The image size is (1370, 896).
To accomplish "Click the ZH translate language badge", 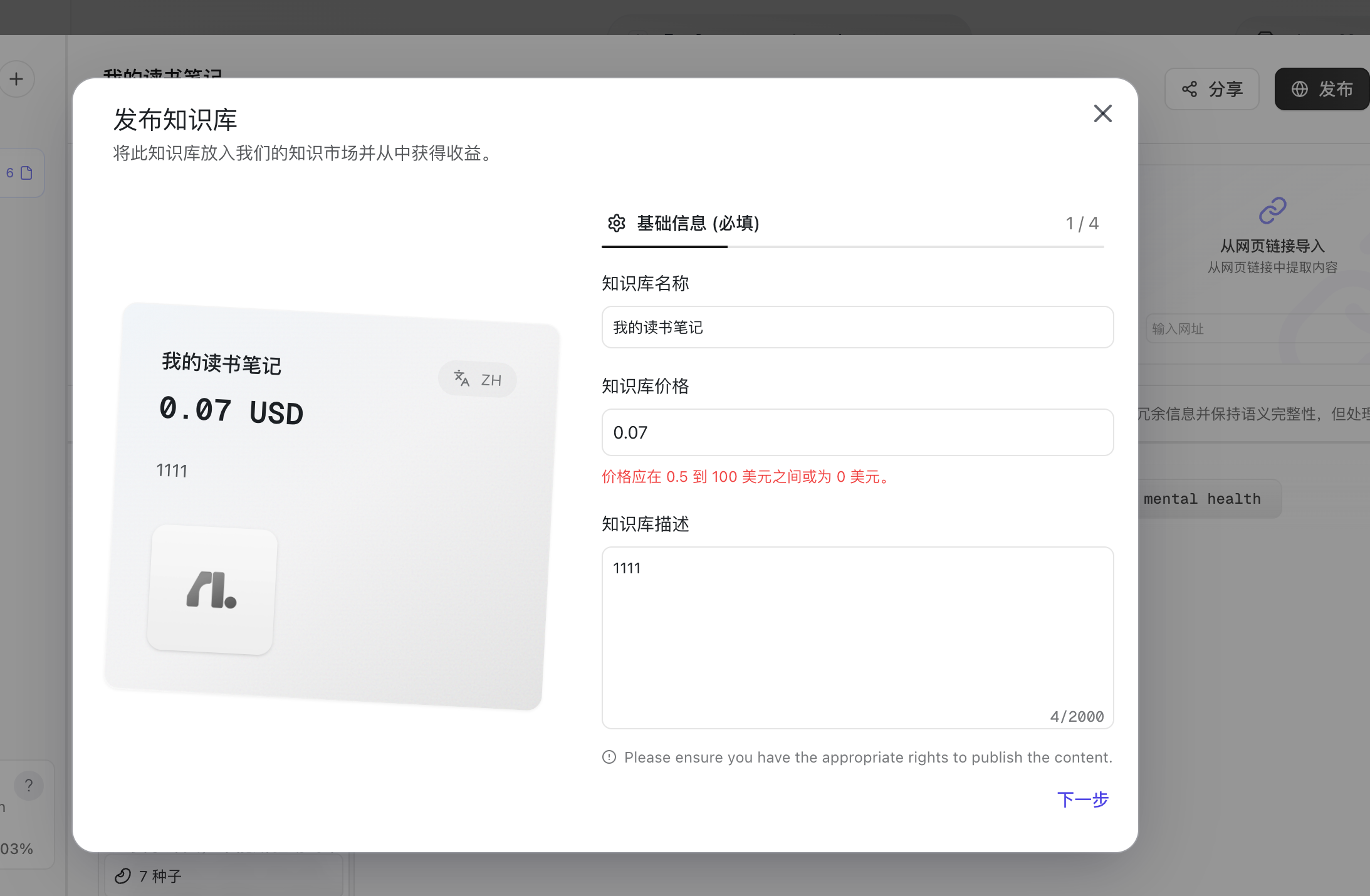I will click(x=478, y=379).
